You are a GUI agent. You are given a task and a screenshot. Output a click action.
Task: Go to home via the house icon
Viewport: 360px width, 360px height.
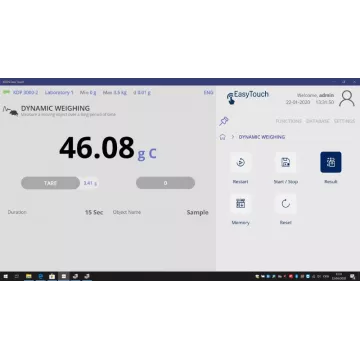click(x=222, y=137)
